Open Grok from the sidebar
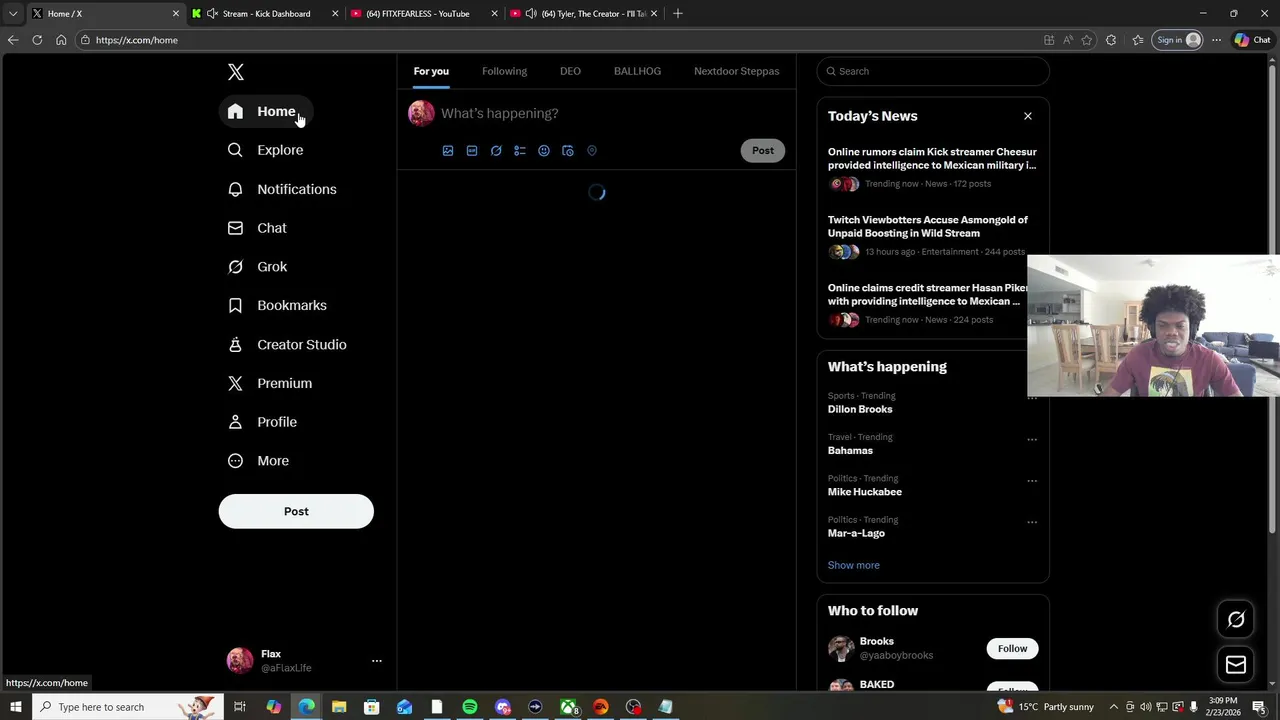This screenshot has width=1280, height=720. (258, 267)
